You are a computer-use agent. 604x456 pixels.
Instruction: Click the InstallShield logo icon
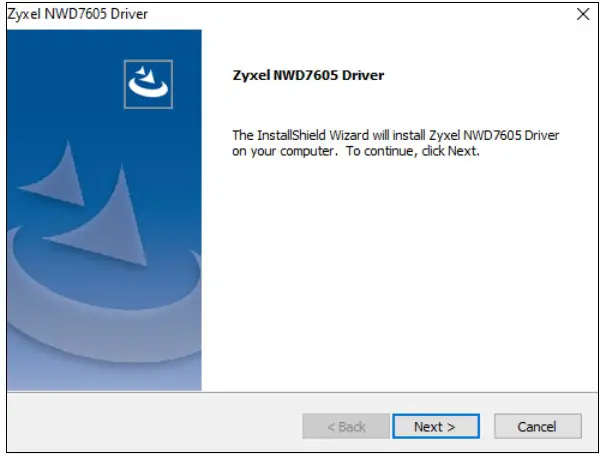click(x=148, y=84)
